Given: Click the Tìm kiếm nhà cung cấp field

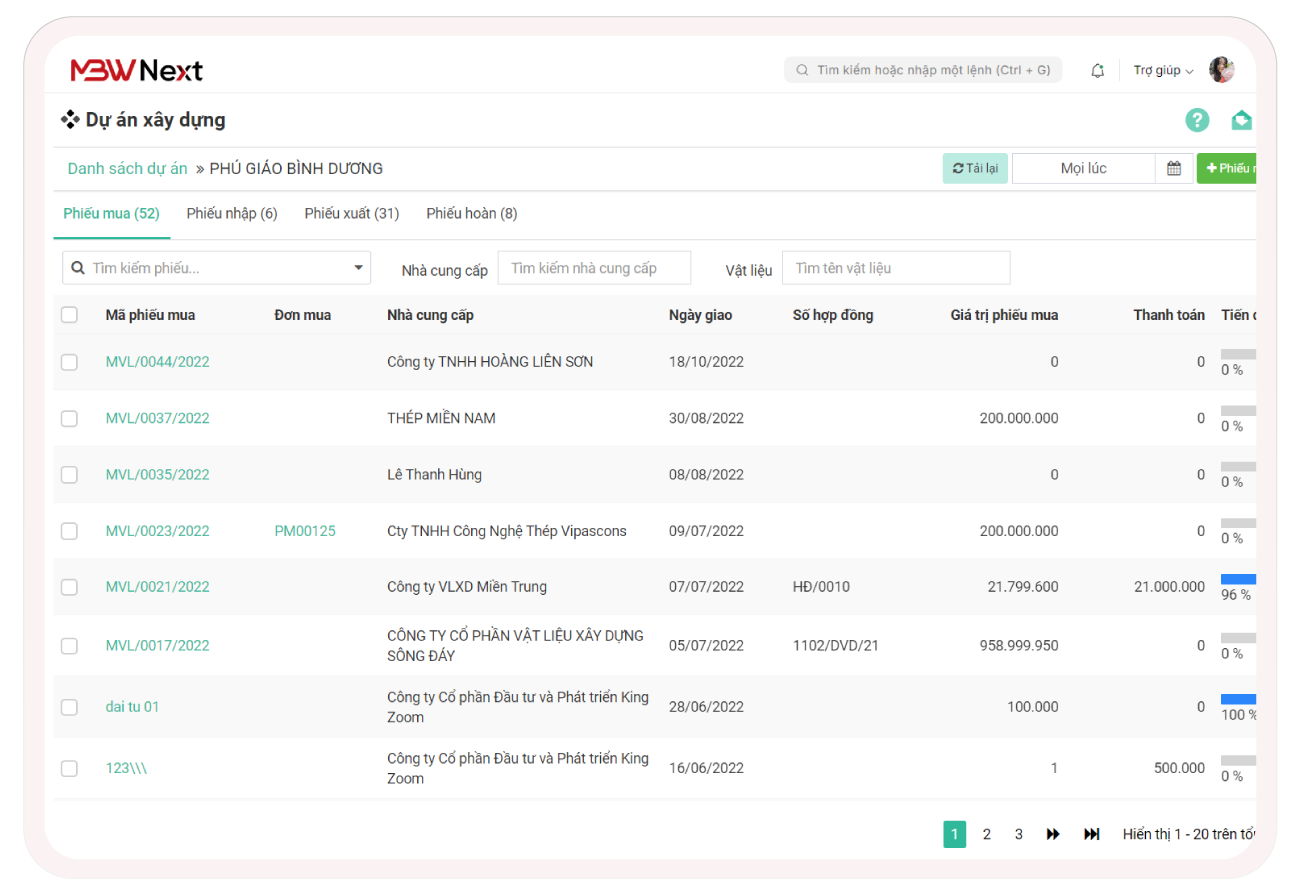Looking at the screenshot, I should click(594, 268).
